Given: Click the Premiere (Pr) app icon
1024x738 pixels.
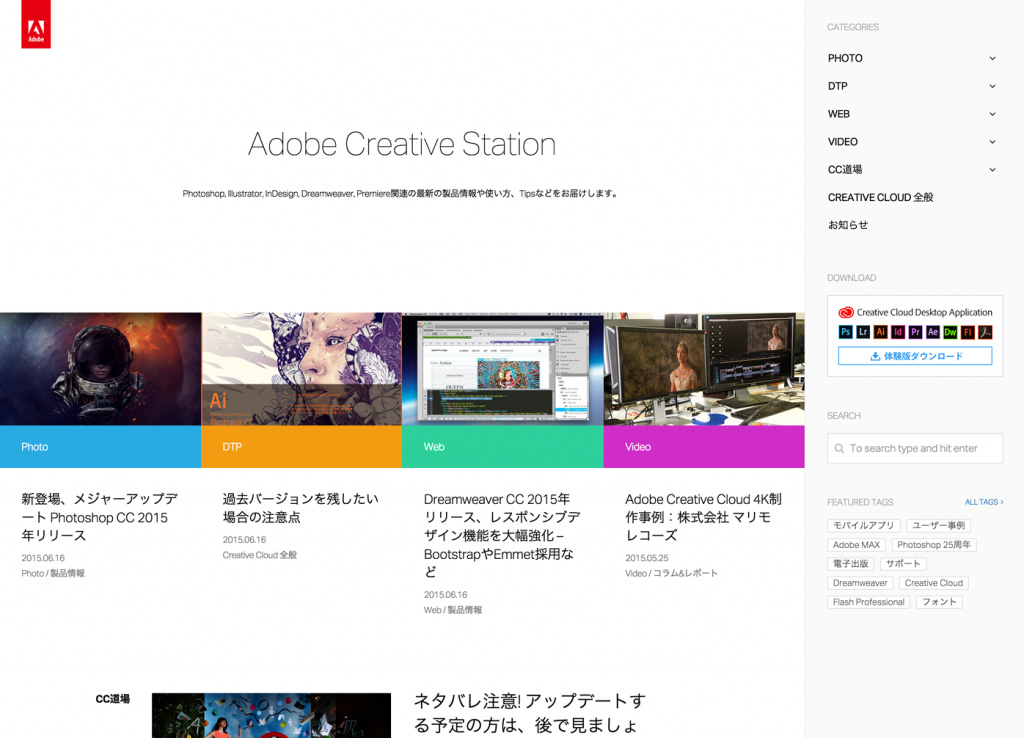Looking at the screenshot, I should (915, 332).
